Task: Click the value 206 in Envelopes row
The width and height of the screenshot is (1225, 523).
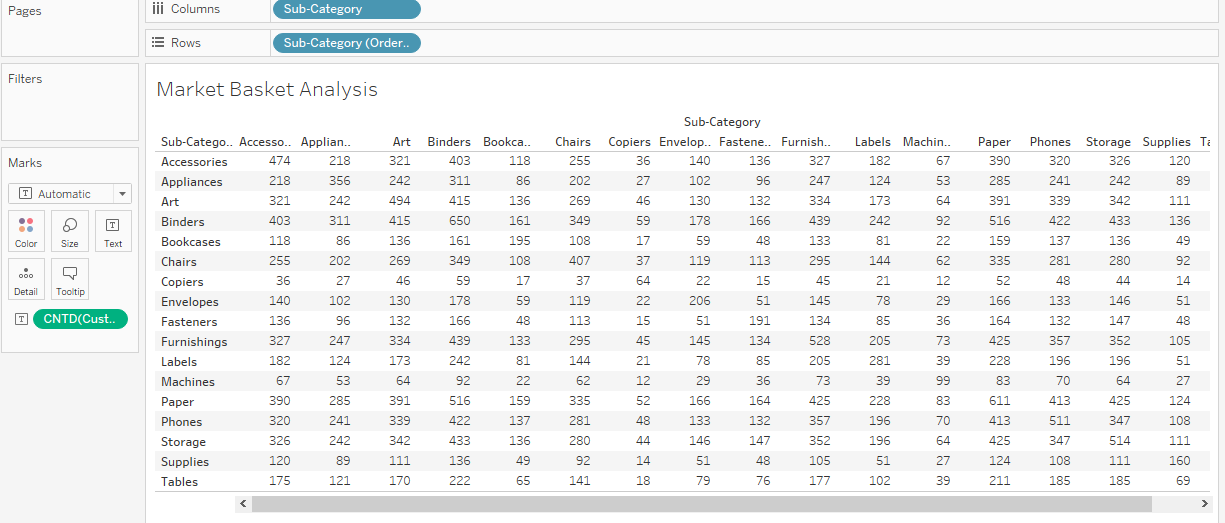Action: point(700,302)
